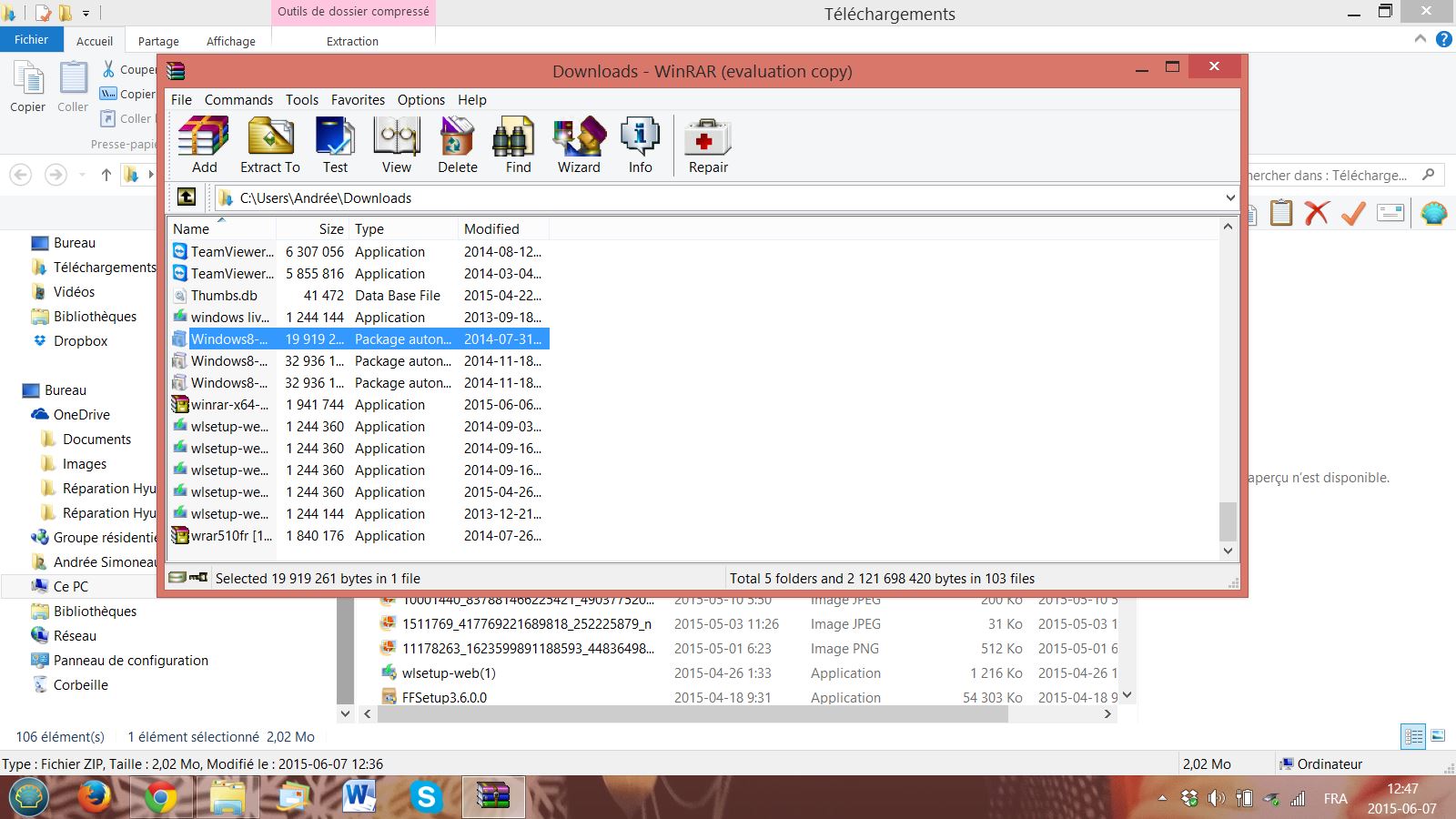The width and height of the screenshot is (1456, 819).
Task: Select the Thumbs.db file row
Action: point(359,296)
